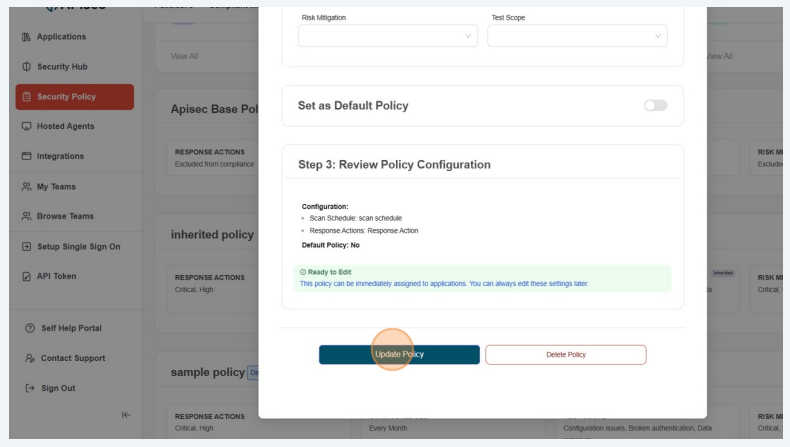Click the Step 3: Review Policy Configuration heading

(x=394, y=165)
